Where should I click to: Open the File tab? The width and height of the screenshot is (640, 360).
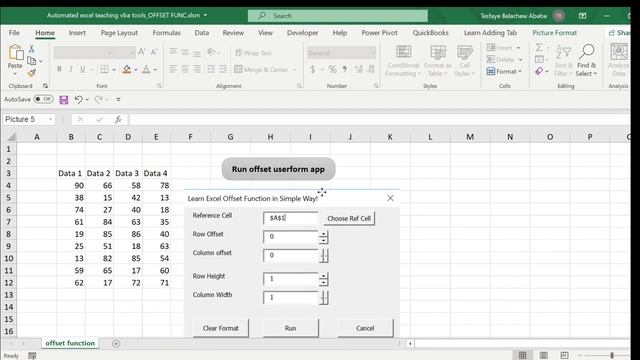[14, 33]
